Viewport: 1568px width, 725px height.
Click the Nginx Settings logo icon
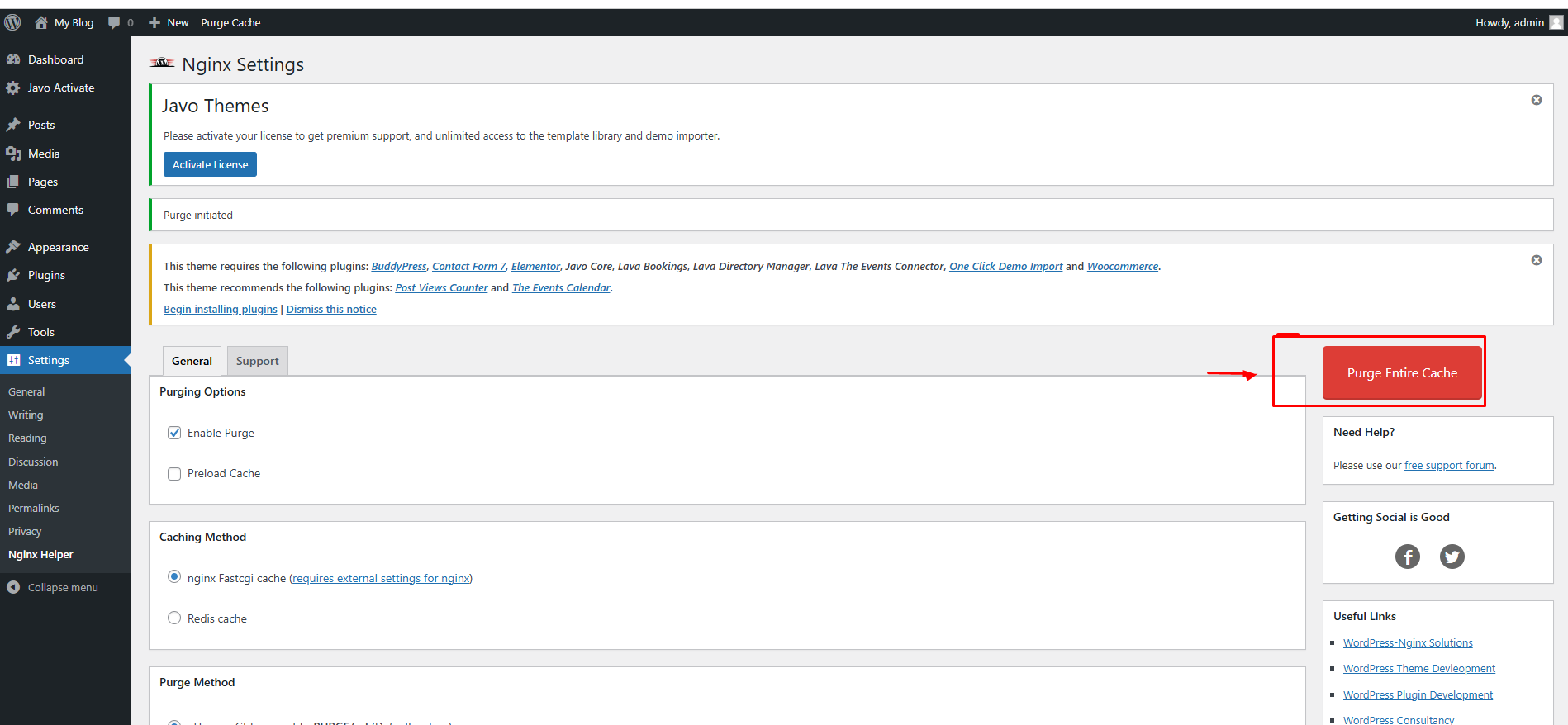[162, 63]
